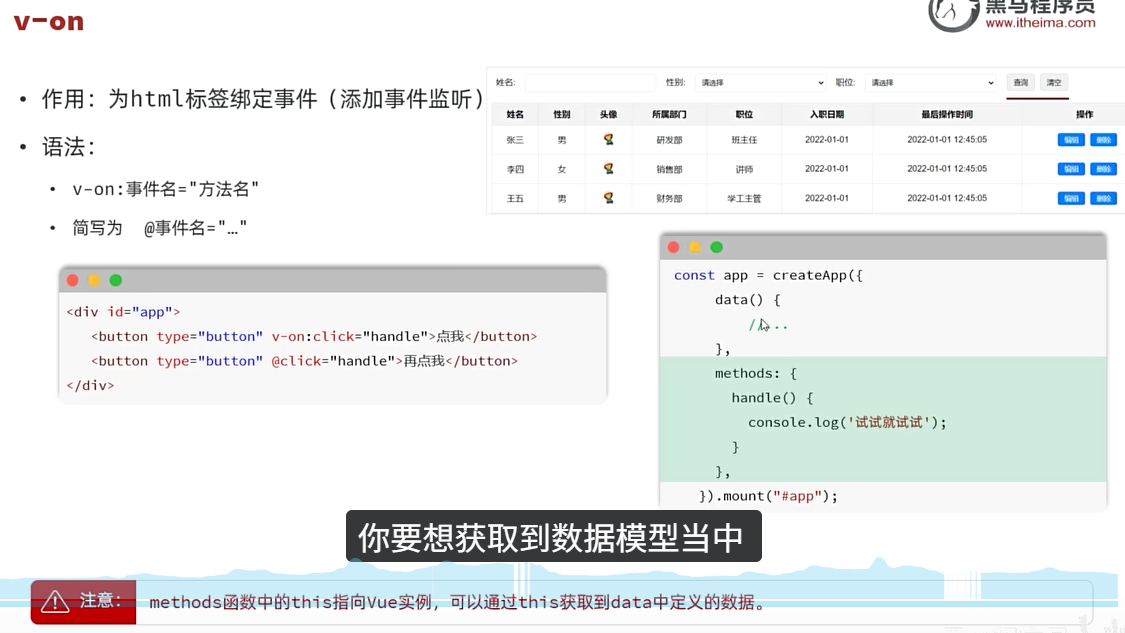This screenshot has width=1125, height=633.
Task: Click the www.itheima.com link text
Action: pyautogui.click(x=1040, y=23)
